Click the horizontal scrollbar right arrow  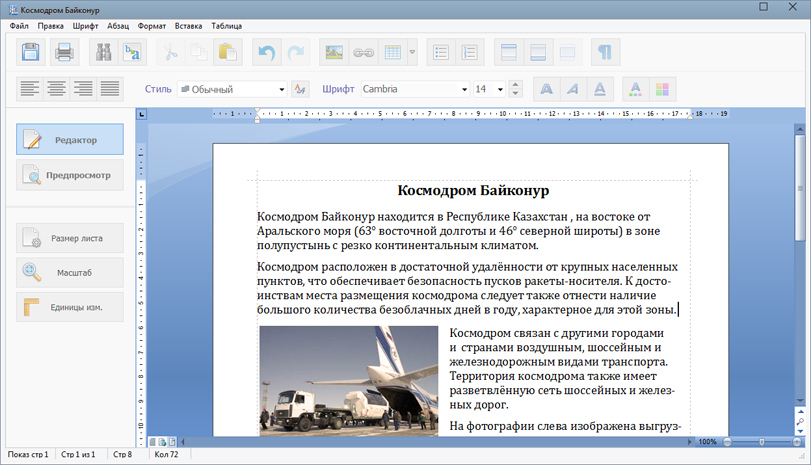pos(689,442)
